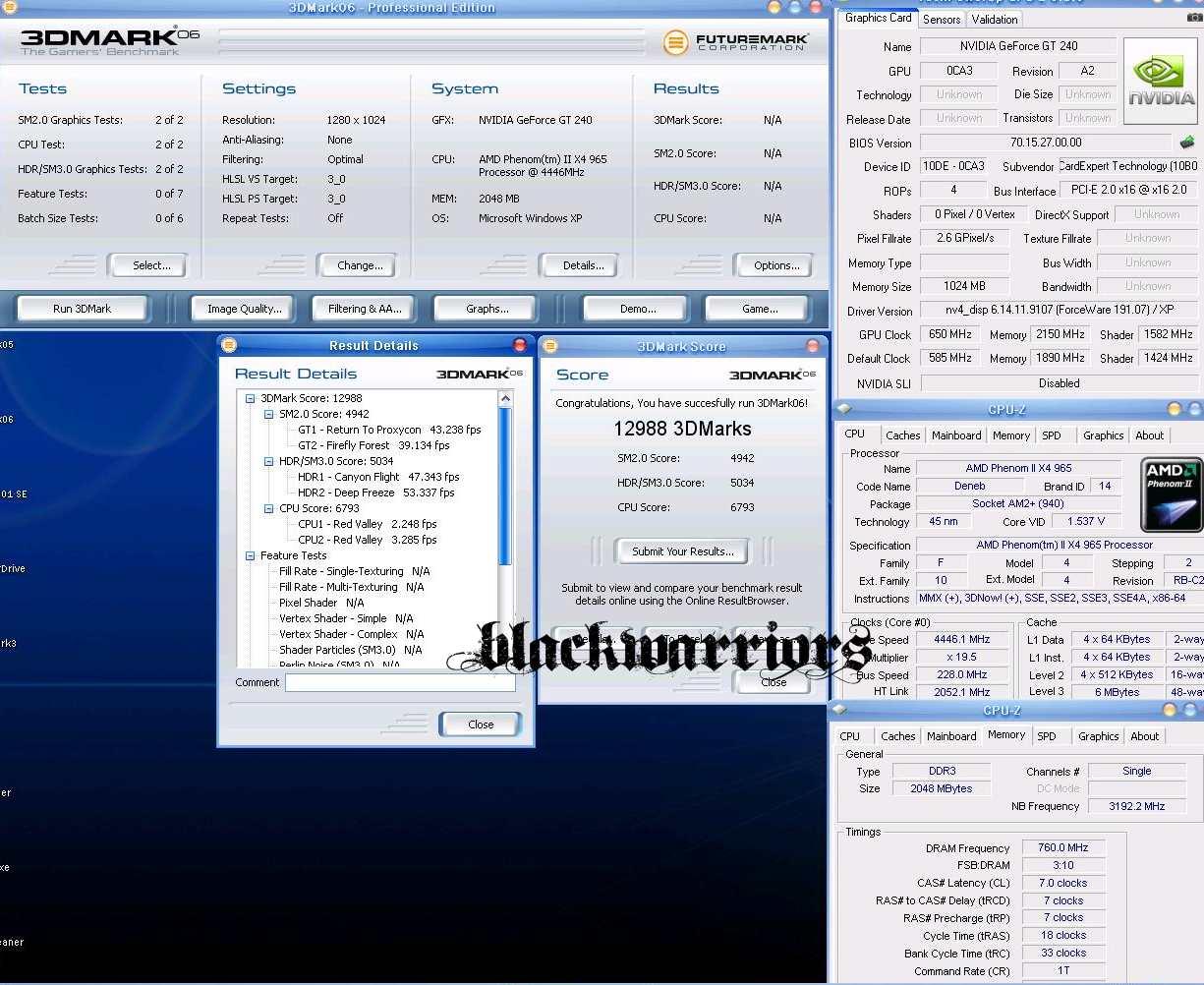Select the Fill Rate - Single-Texturing row
The width and height of the screenshot is (1204, 985).
pos(354,571)
